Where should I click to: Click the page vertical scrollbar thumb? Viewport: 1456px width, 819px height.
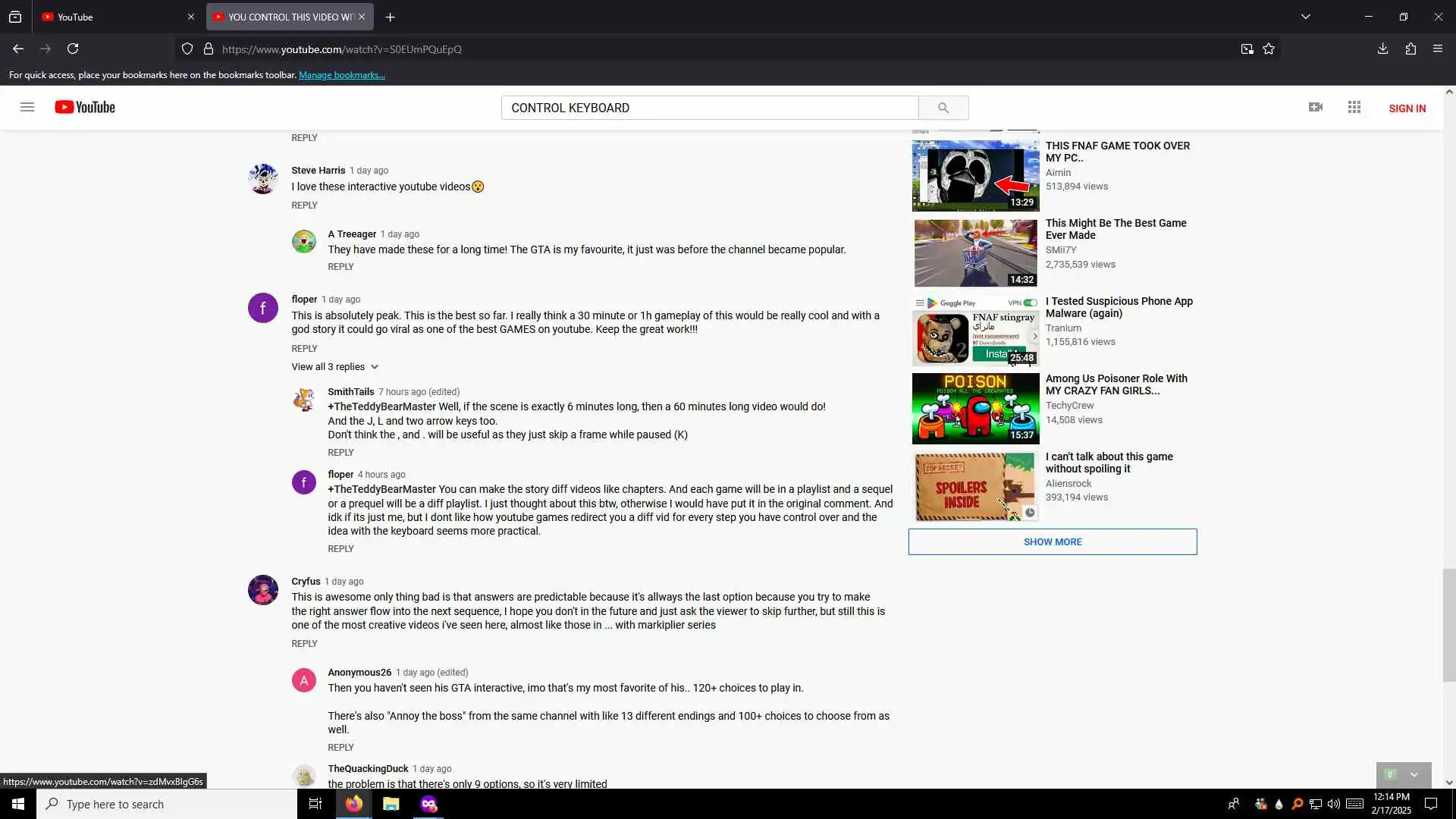[1449, 625]
